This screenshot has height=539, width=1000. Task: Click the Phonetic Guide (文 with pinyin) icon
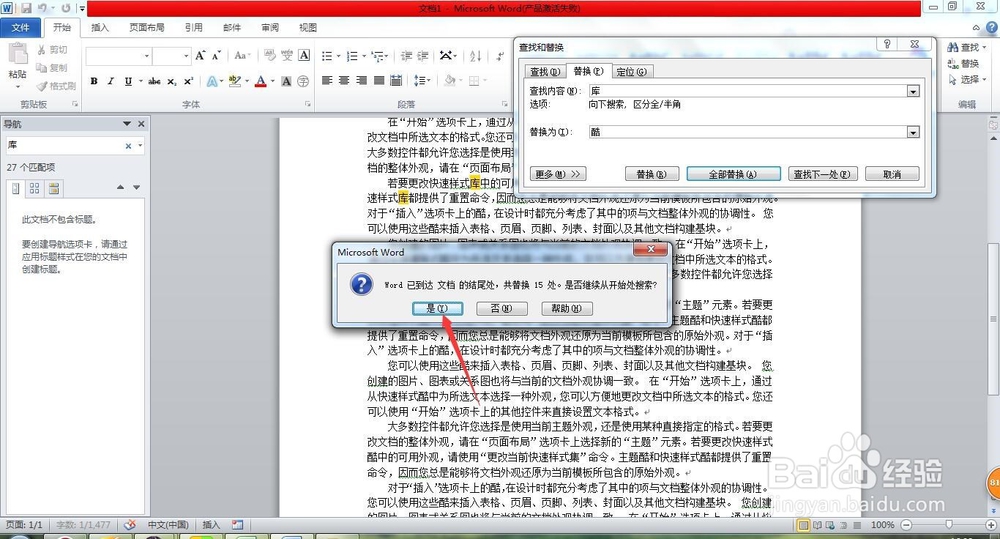coord(287,55)
